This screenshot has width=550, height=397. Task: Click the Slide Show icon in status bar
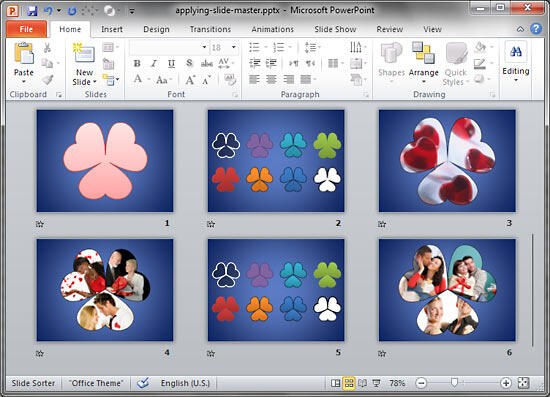click(x=376, y=383)
